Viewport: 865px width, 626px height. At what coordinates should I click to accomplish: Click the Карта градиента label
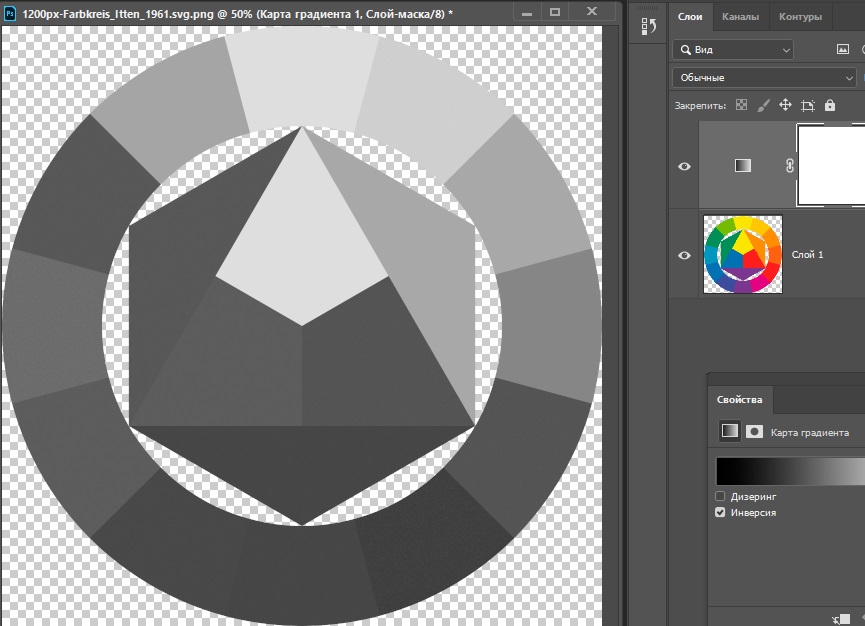[810, 432]
